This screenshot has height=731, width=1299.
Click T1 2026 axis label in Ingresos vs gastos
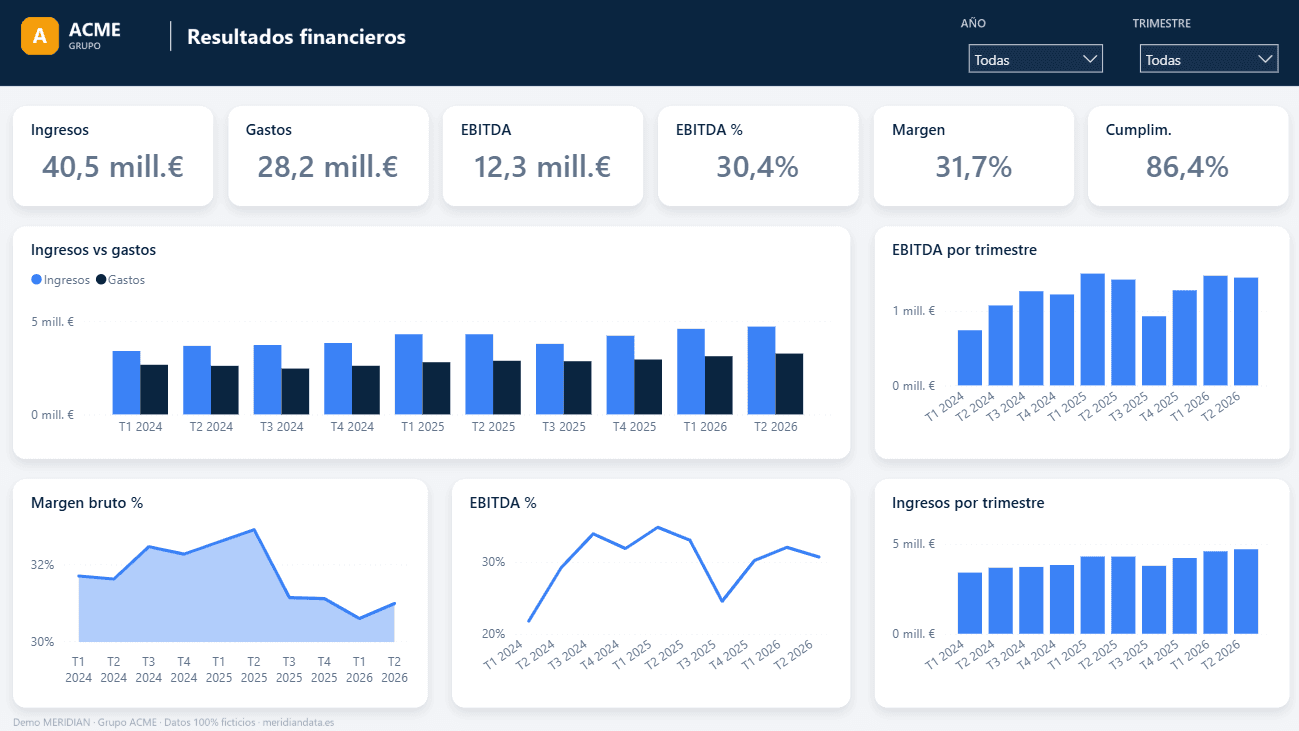pos(704,426)
